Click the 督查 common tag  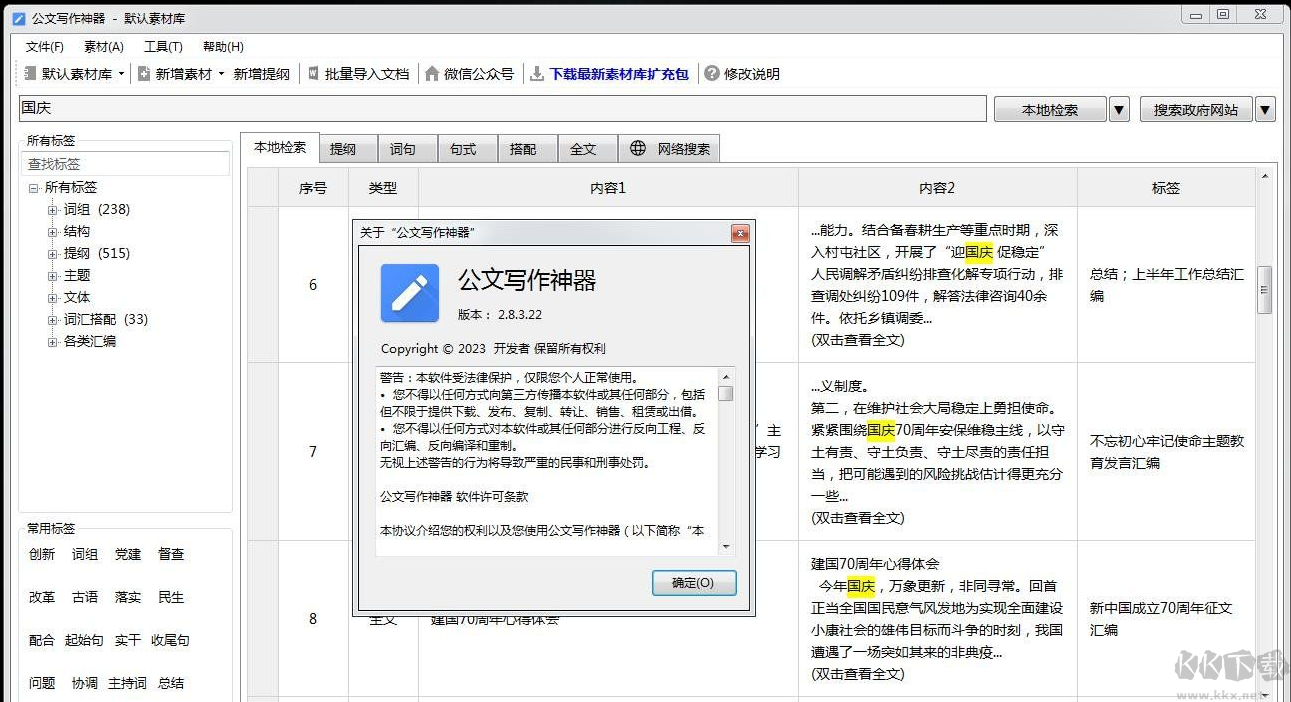pyautogui.click(x=171, y=554)
